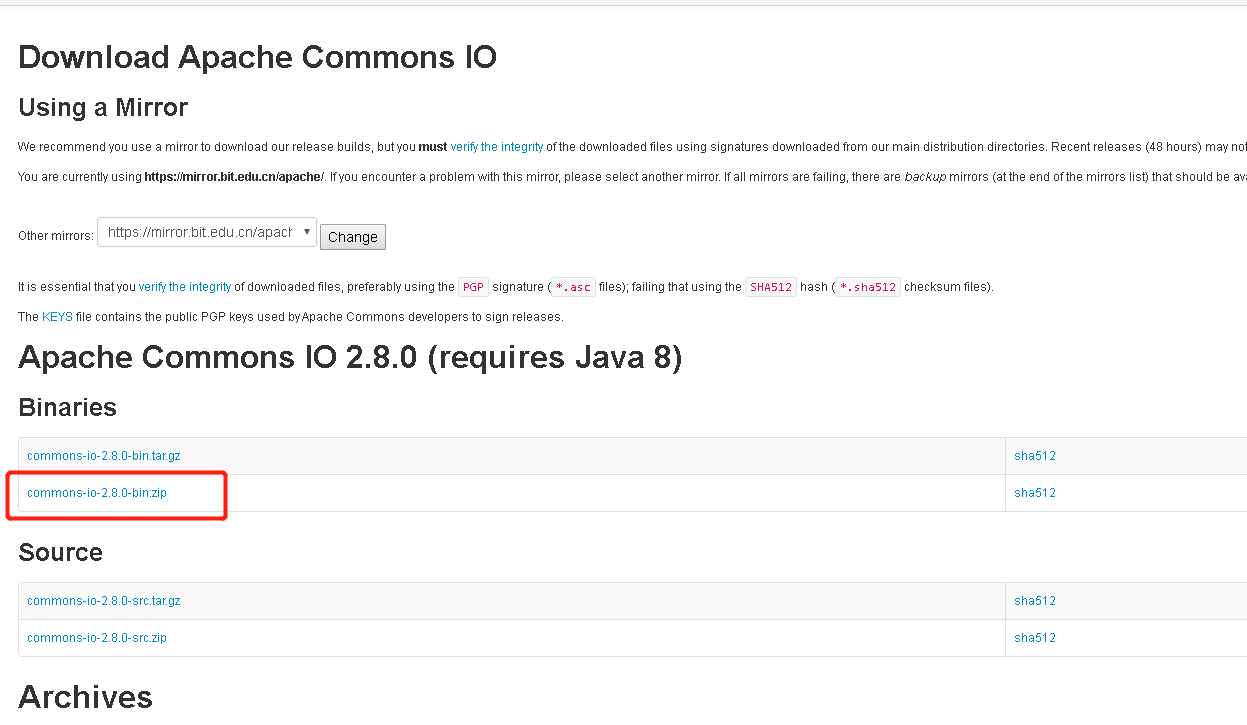Click the Change mirror button
The width and height of the screenshot is (1247, 725).
tap(353, 237)
